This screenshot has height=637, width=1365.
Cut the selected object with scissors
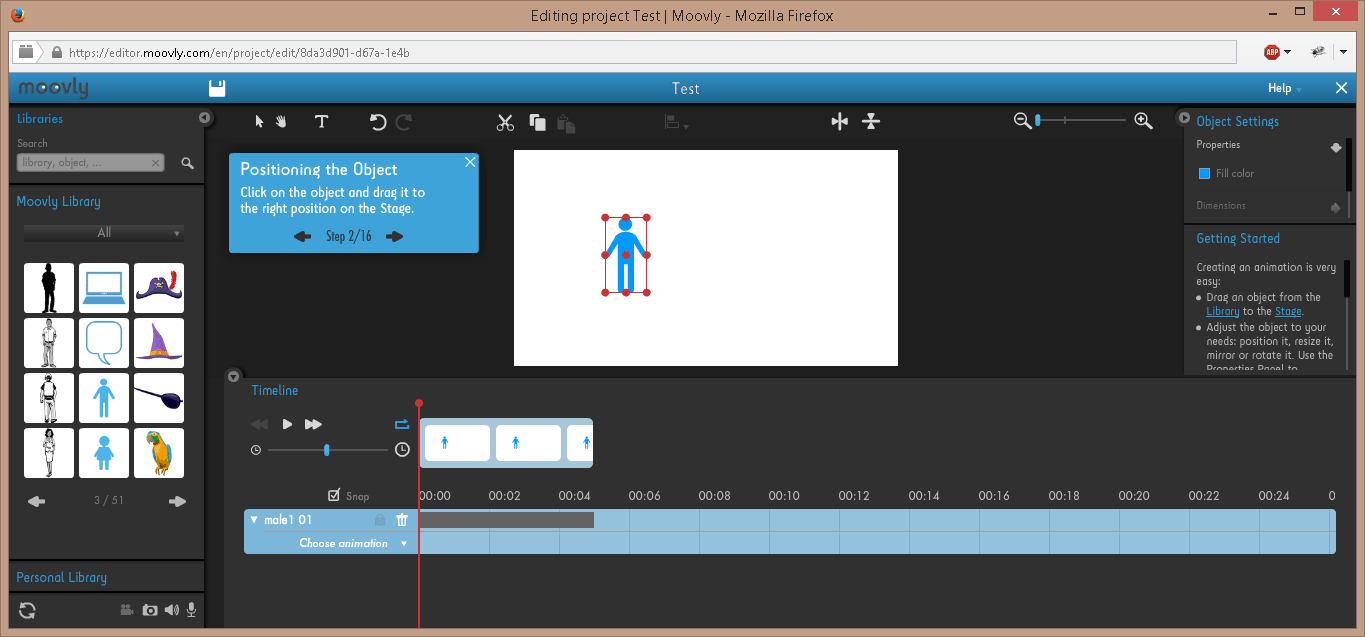[x=505, y=122]
